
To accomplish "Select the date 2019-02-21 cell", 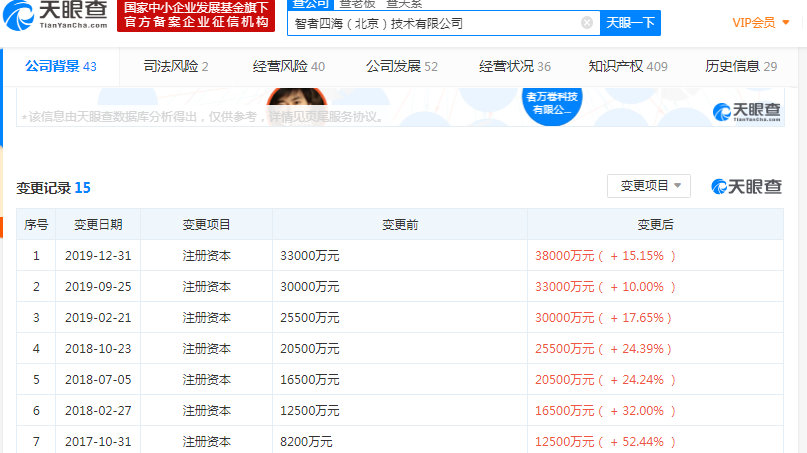I will tap(98, 318).
